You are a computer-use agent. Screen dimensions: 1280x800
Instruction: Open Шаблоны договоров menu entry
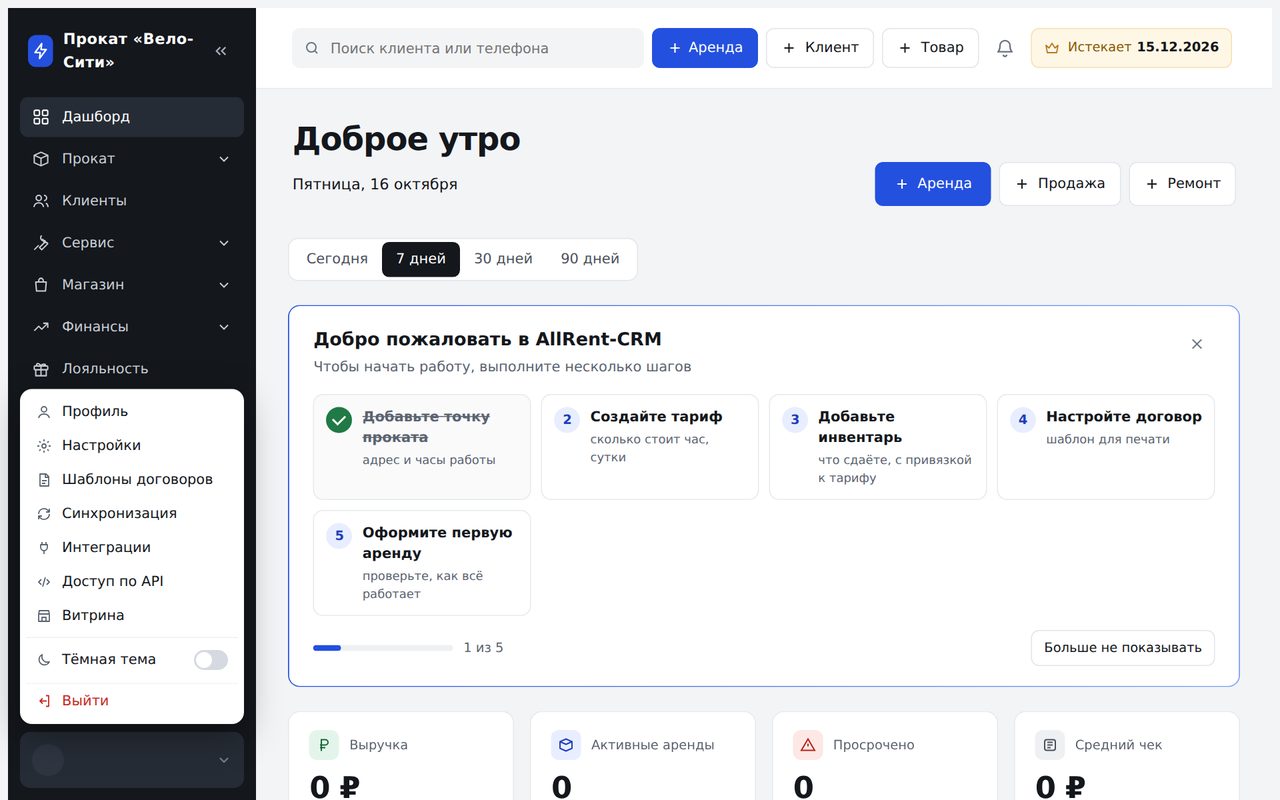132,480
